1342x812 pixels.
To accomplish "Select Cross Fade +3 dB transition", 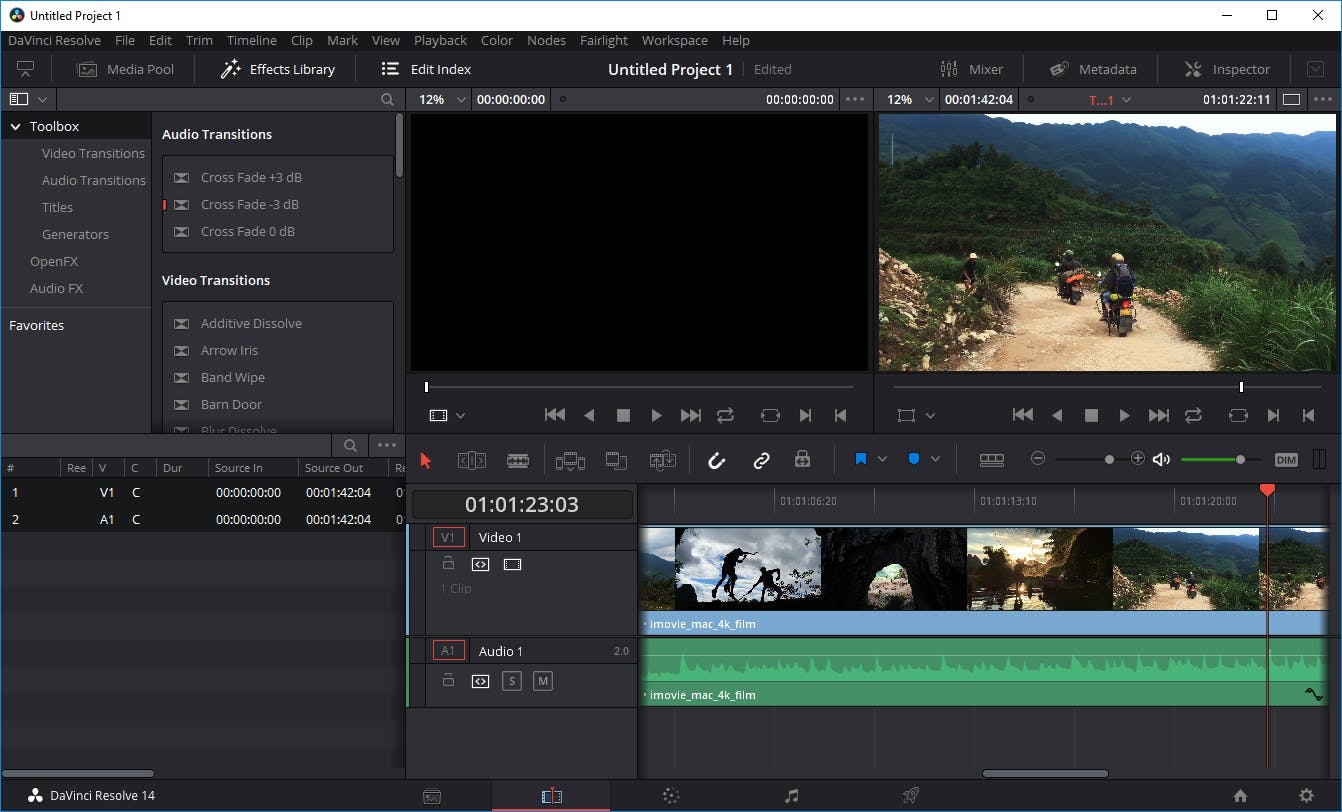I will coord(251,177).
